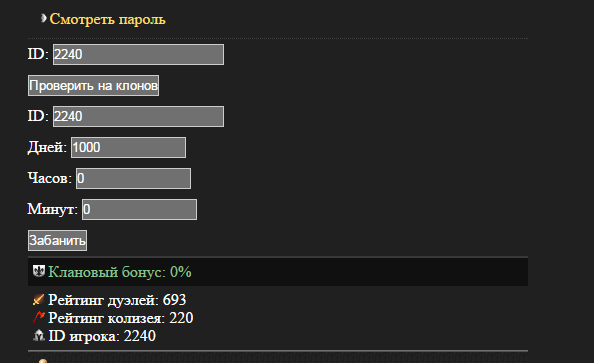Open the Смотреть пароль link
This screenshot has height=363, width=594.
[x=108, y=19]
